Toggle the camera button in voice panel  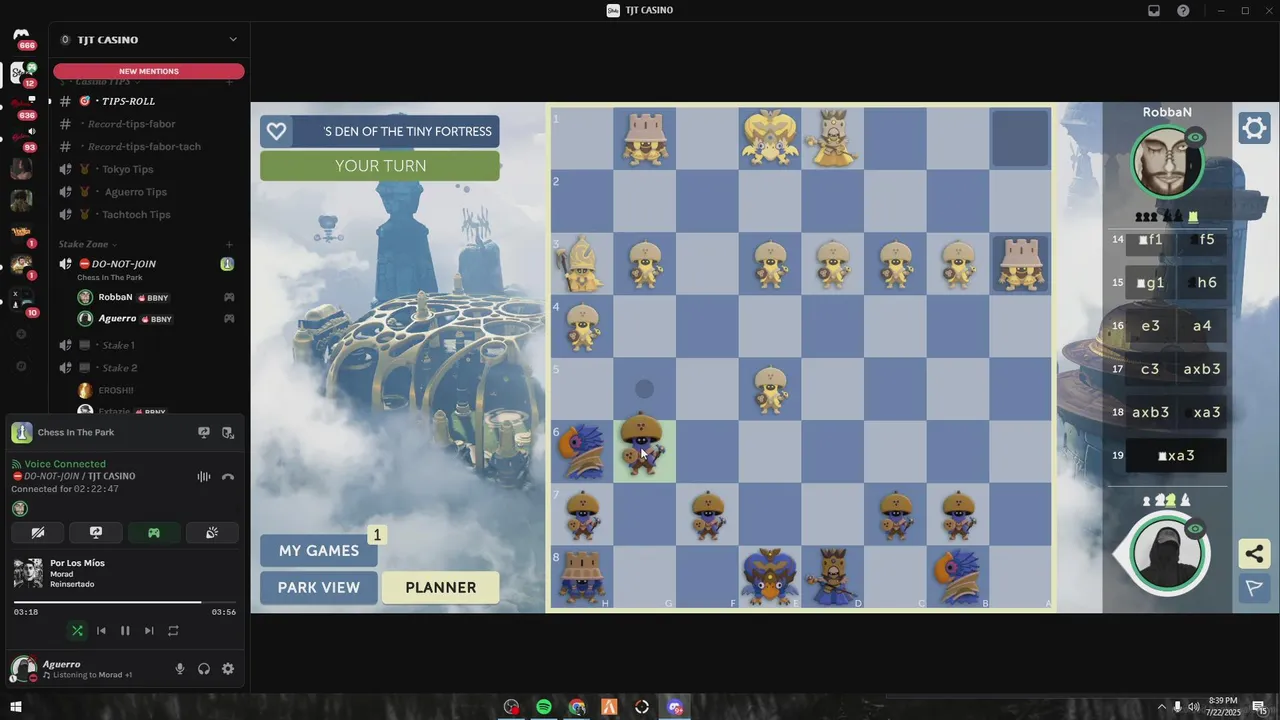[38, 533]
